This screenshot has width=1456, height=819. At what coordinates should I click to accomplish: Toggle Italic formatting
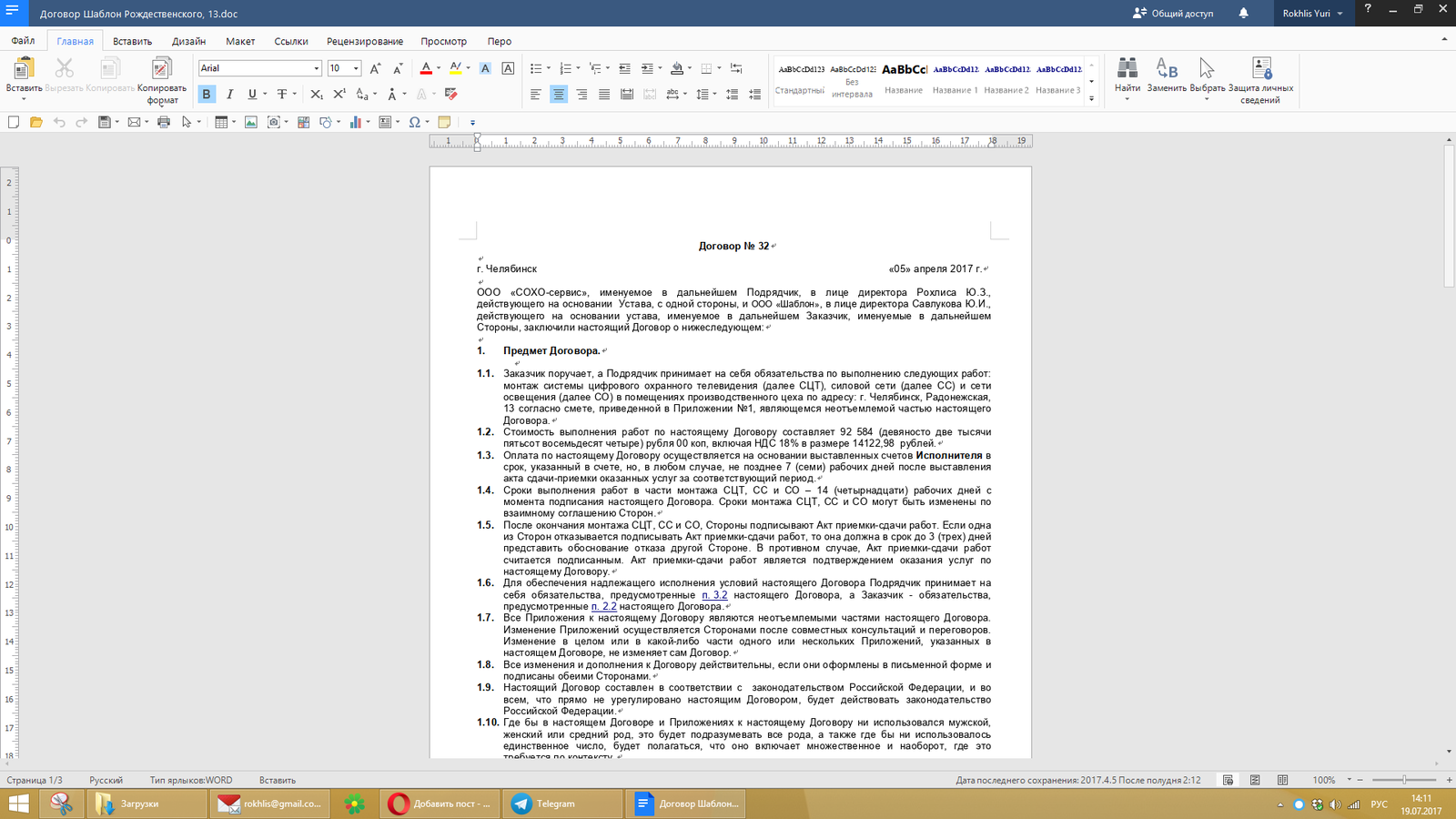click(x=229, y=94)
